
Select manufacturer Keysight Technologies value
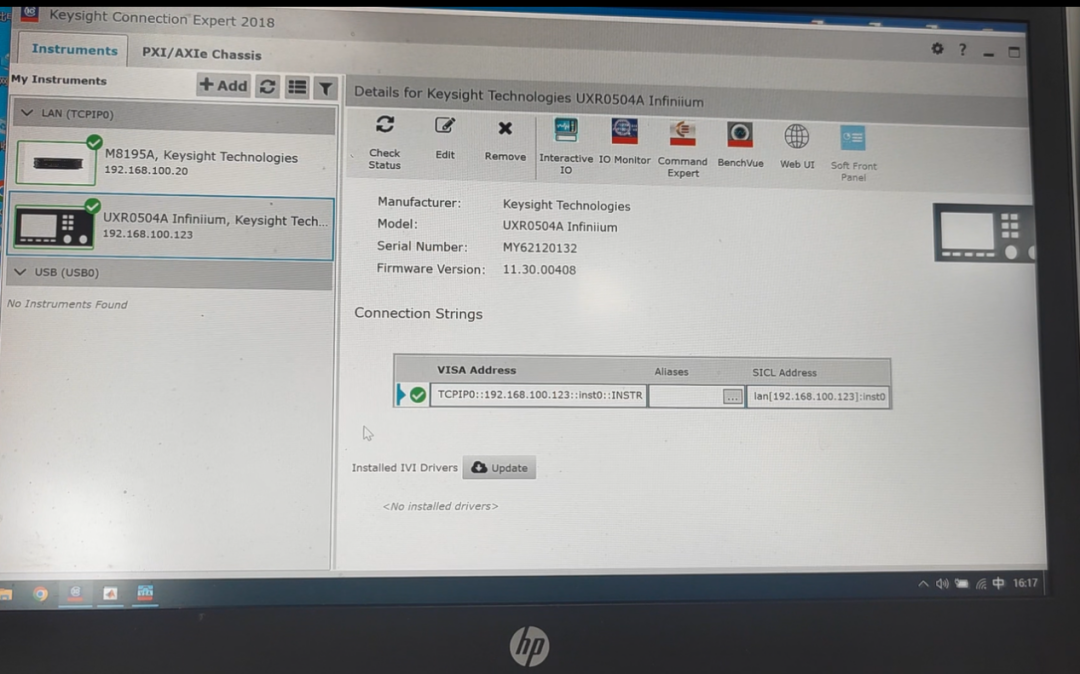[566, 205]
